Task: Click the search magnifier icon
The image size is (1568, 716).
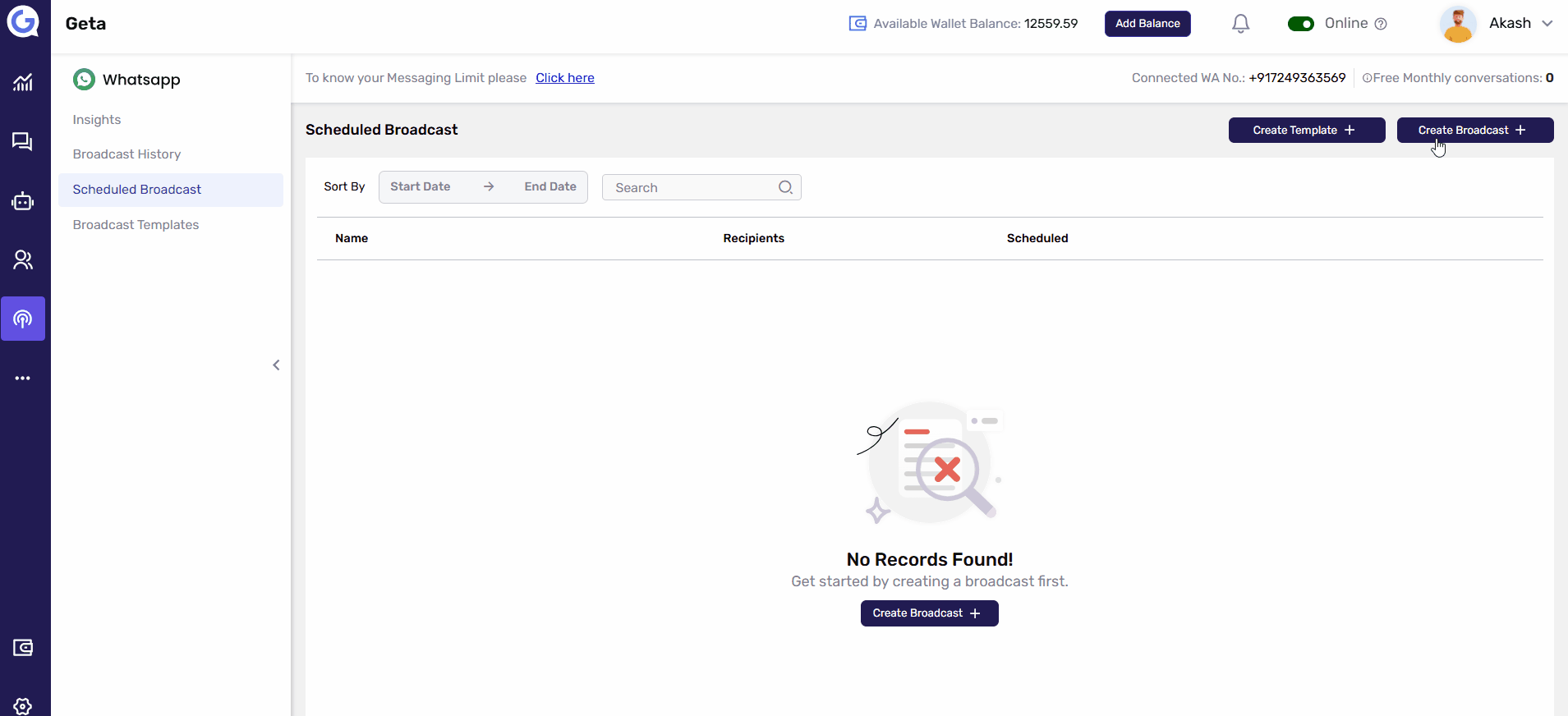Action: [x=785, y=187]
